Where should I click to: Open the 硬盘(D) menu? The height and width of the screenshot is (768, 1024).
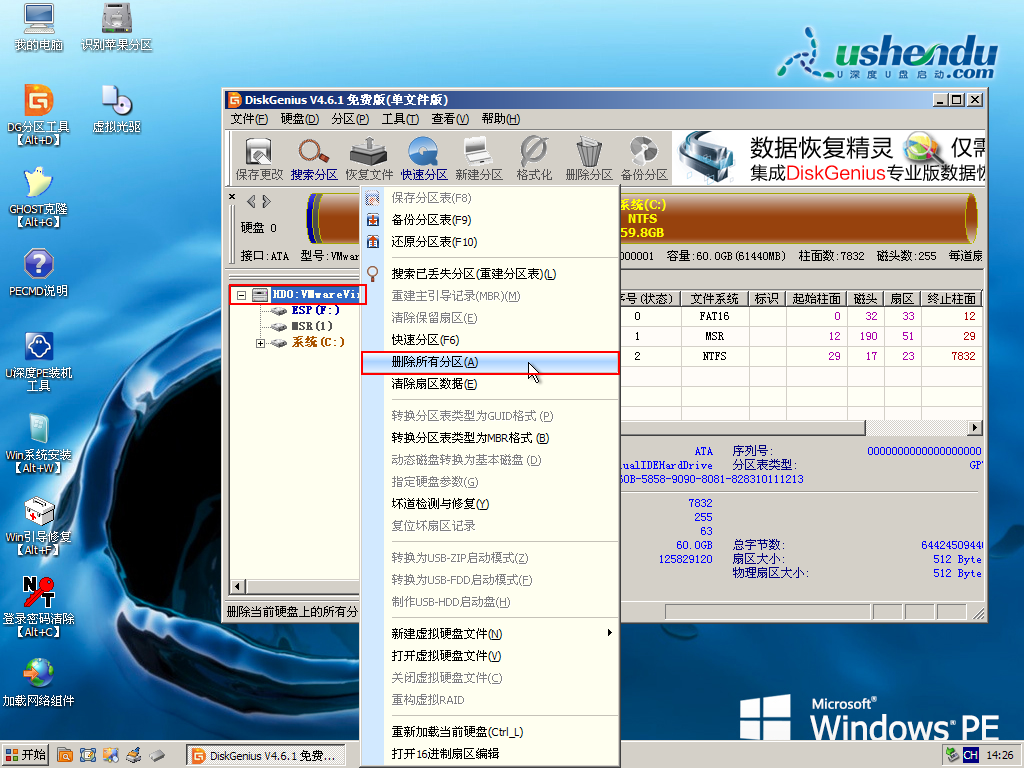tap(300, 119)
